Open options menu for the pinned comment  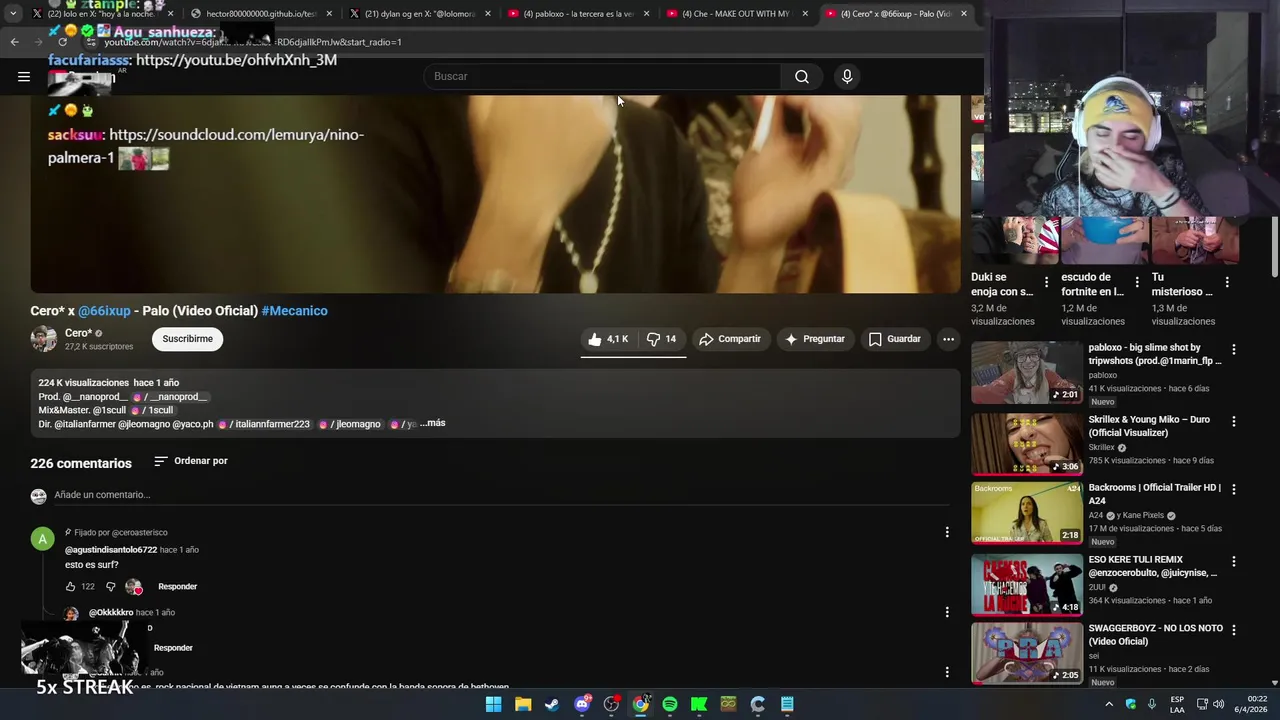pyautogui.click(x=947, y=532)
